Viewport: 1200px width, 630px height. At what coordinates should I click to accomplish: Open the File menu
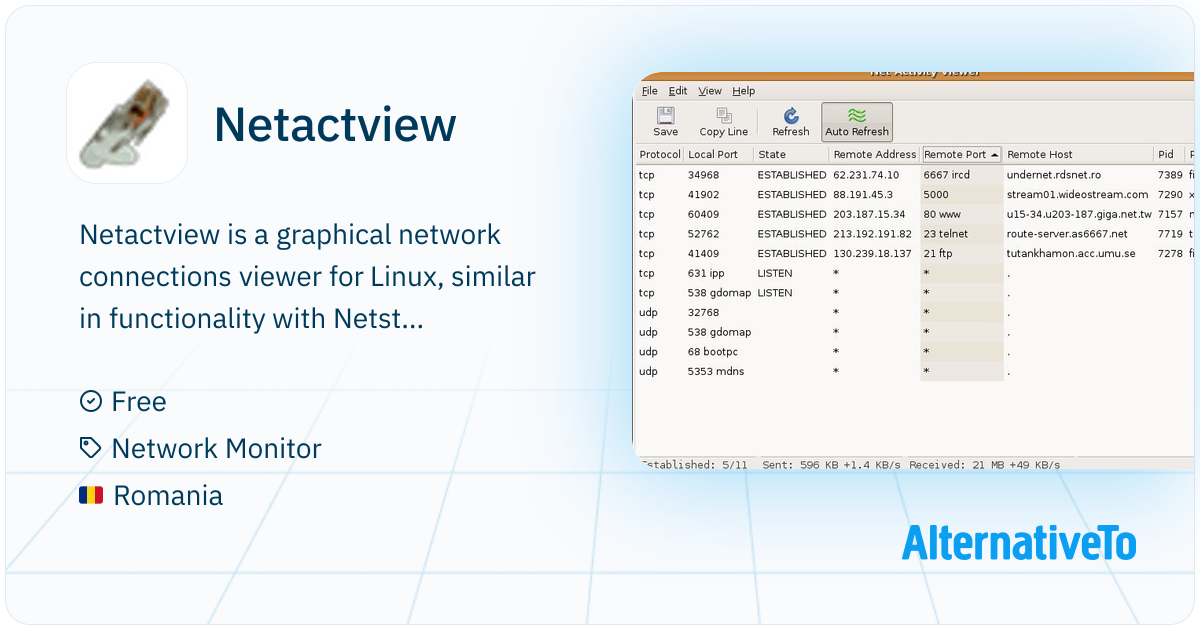[x=650, y=91]
